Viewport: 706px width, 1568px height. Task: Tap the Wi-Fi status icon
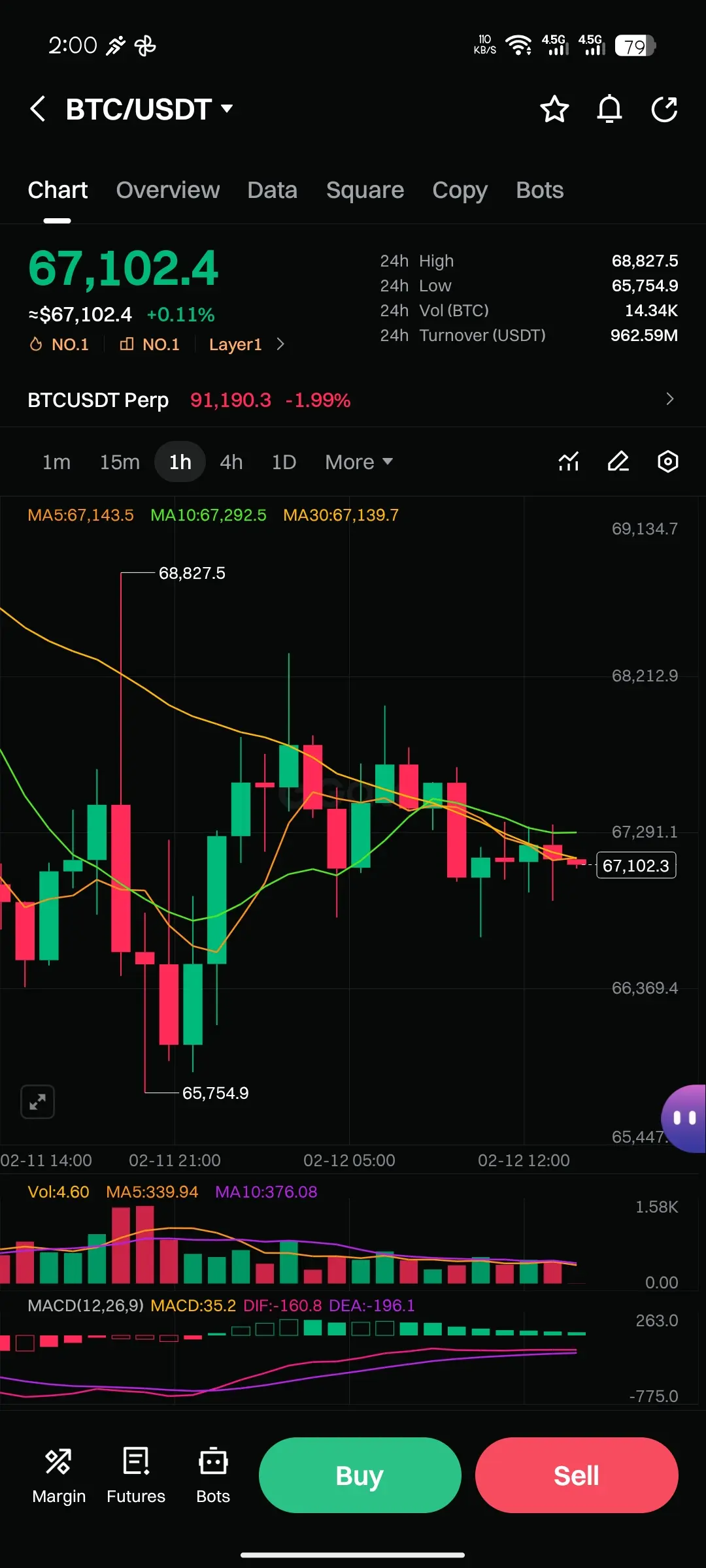tap(518, 45)
